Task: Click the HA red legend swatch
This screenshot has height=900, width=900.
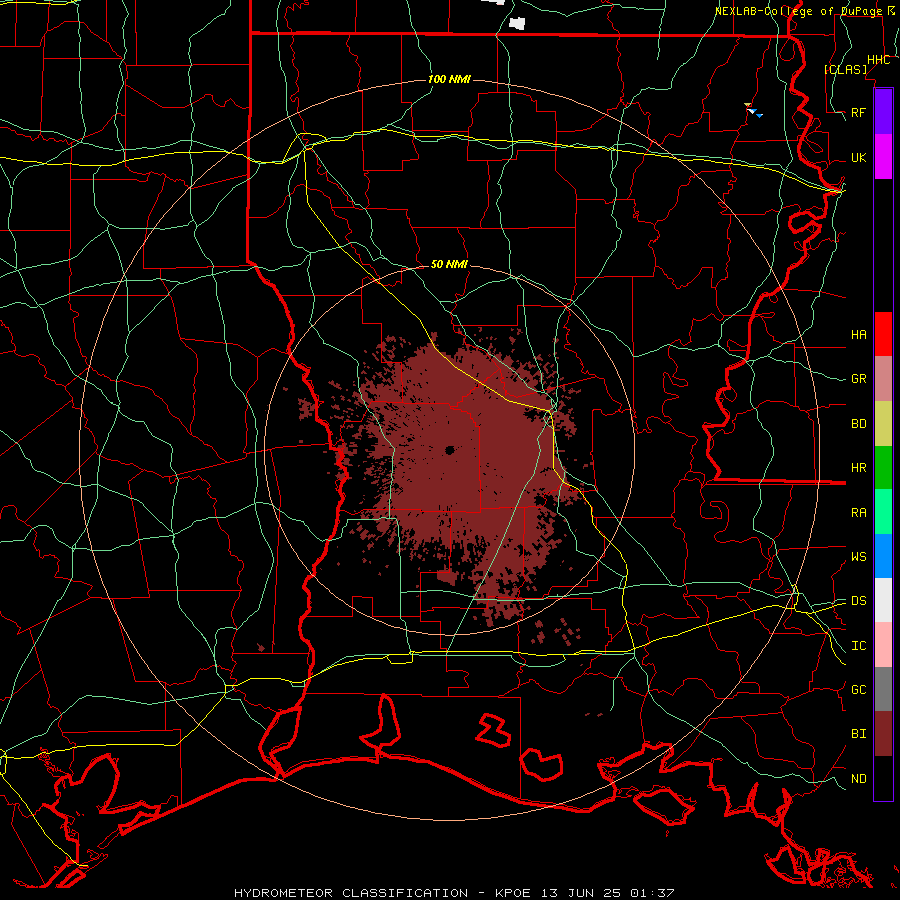Action: coord(883,334)
